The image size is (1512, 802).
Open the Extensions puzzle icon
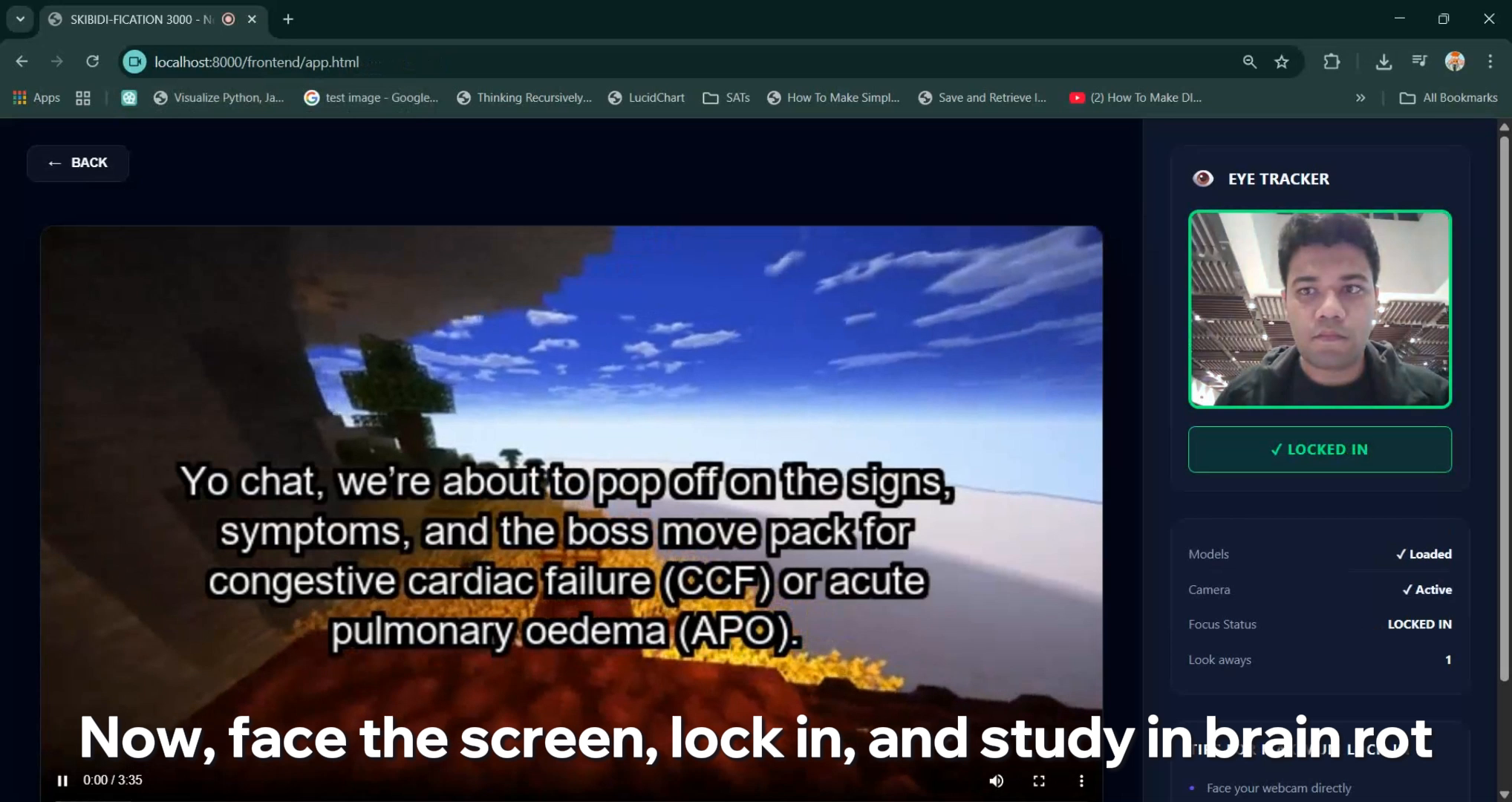tap(1332, 62)
